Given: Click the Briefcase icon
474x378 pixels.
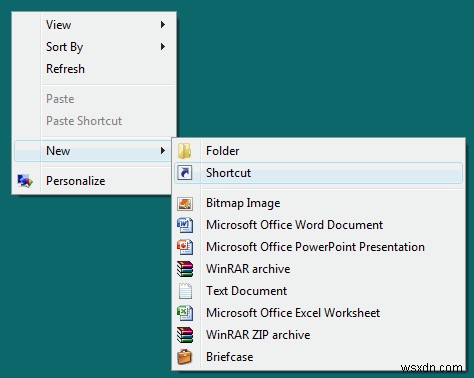Looking at the screenshot, I should (x=185, y=357).
